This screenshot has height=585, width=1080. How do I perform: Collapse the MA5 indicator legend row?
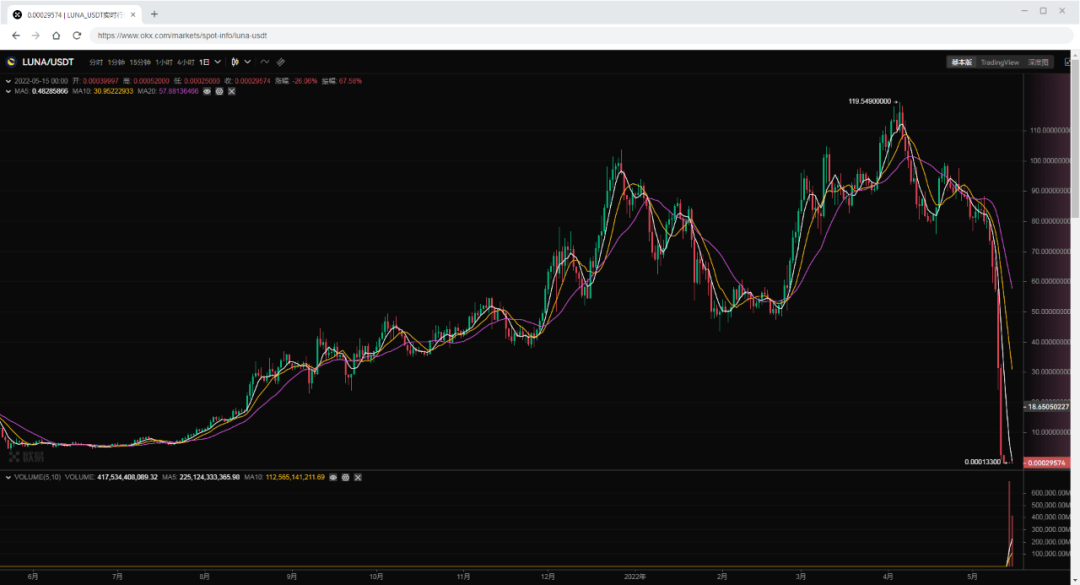pos(6,91)
